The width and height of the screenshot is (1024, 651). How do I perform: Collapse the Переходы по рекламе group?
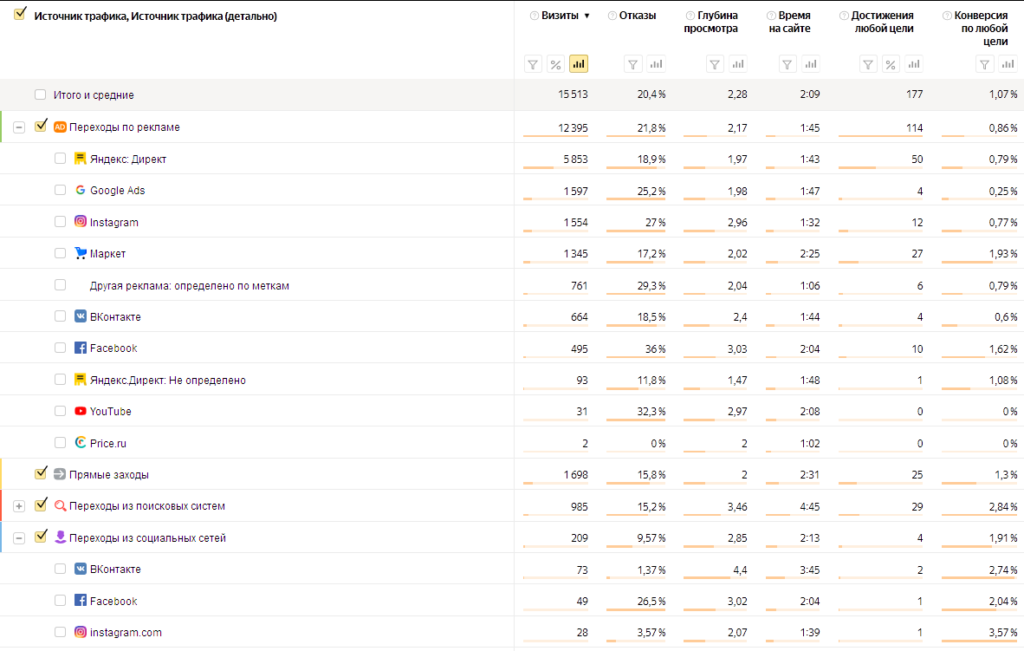coord(19,127)
